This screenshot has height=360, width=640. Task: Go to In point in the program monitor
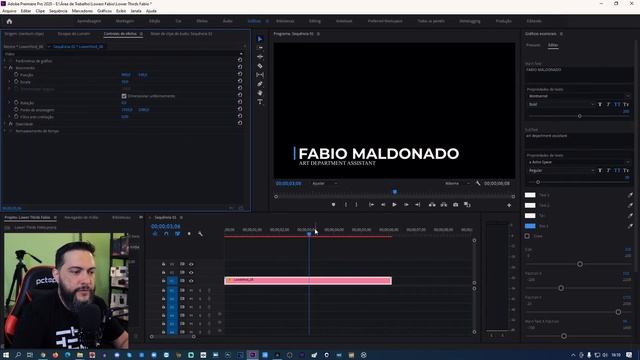pyautogui.click(x=371, y=204)
